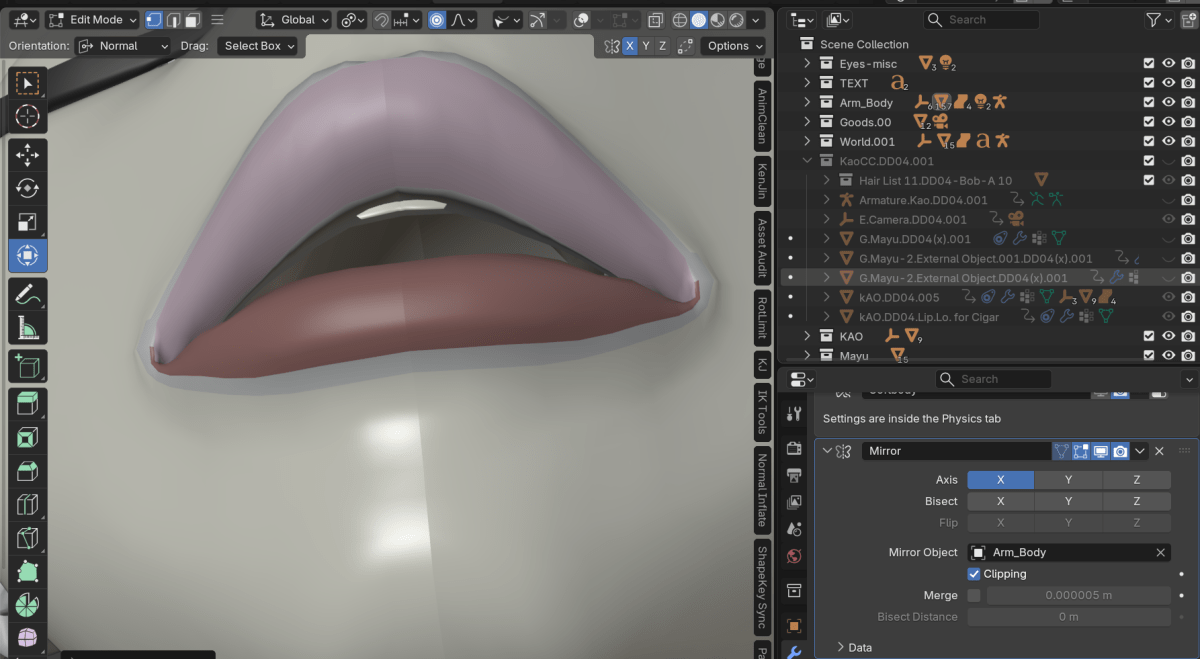Activate the Rotate tool
Viewport: 1200px width, 659px height.
click(27, 188)
